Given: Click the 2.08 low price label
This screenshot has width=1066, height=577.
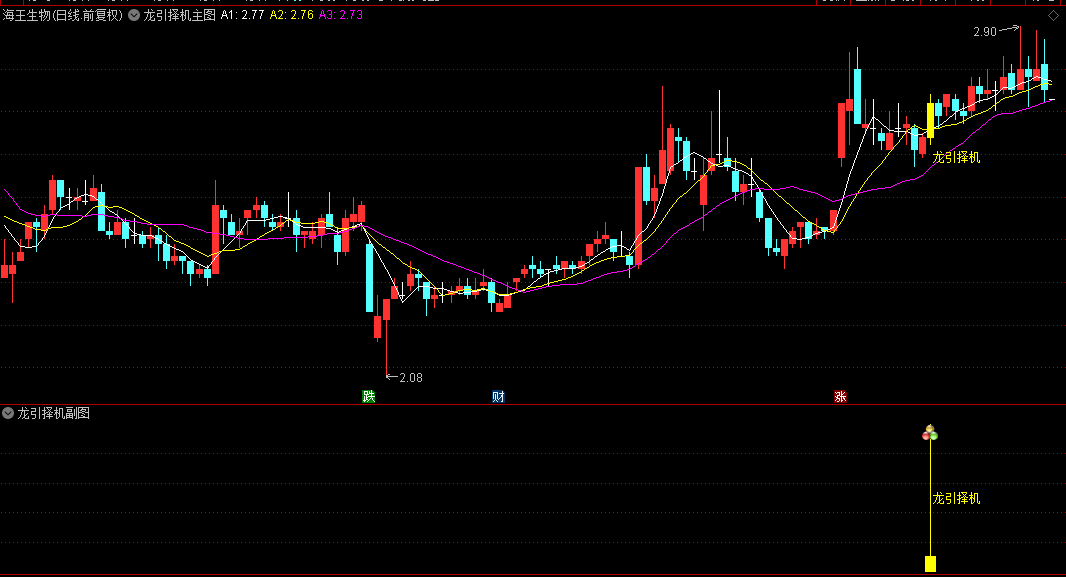Looking at the screenshot, I should [x=411, y=378].
